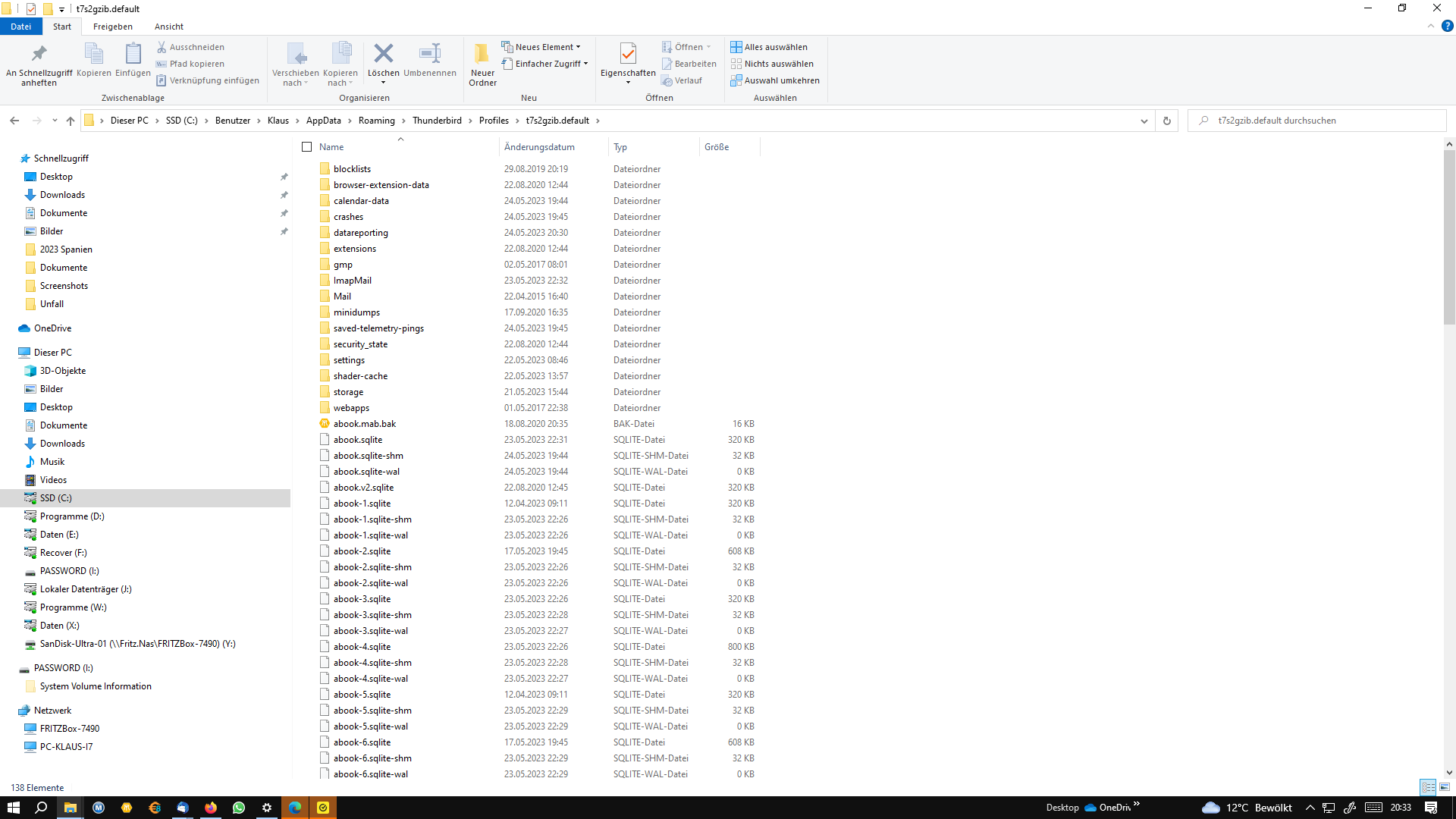The width and height of the screenshot is (1456, 819).
Task: Open Firefox from the taskbar
Action: pos(211,808)
